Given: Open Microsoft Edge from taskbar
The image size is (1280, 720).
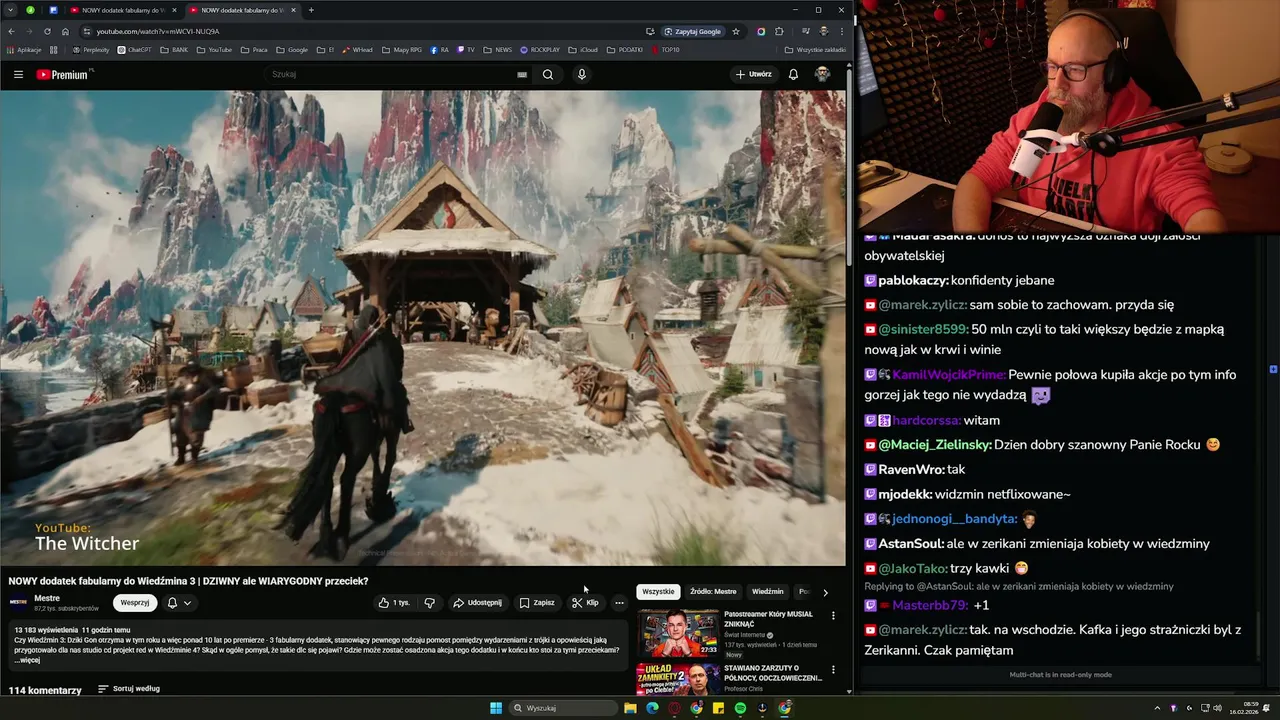Looking at the screenshot, I should 652,708.
